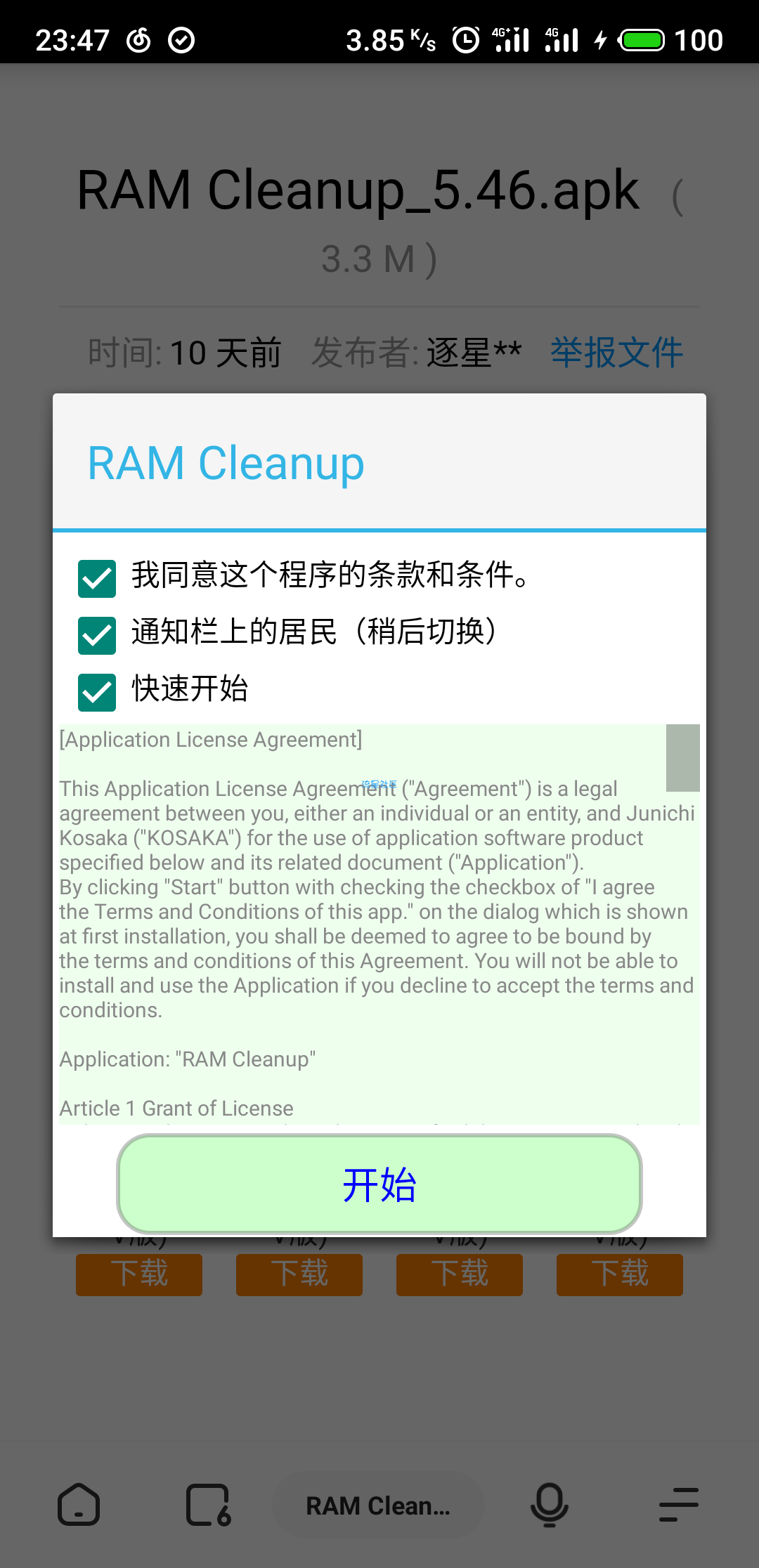Tap the circled checkmark status icon
This screenshot has height=1568, width=759.
181,40
